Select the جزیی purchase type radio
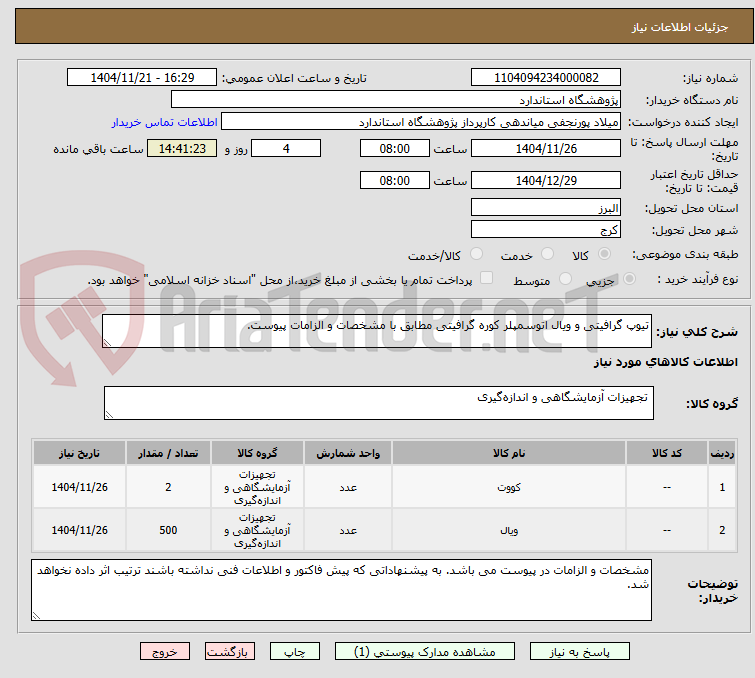The height and width of the screenshot is (678, 755). pyautogui.click(x=629, y=279)
